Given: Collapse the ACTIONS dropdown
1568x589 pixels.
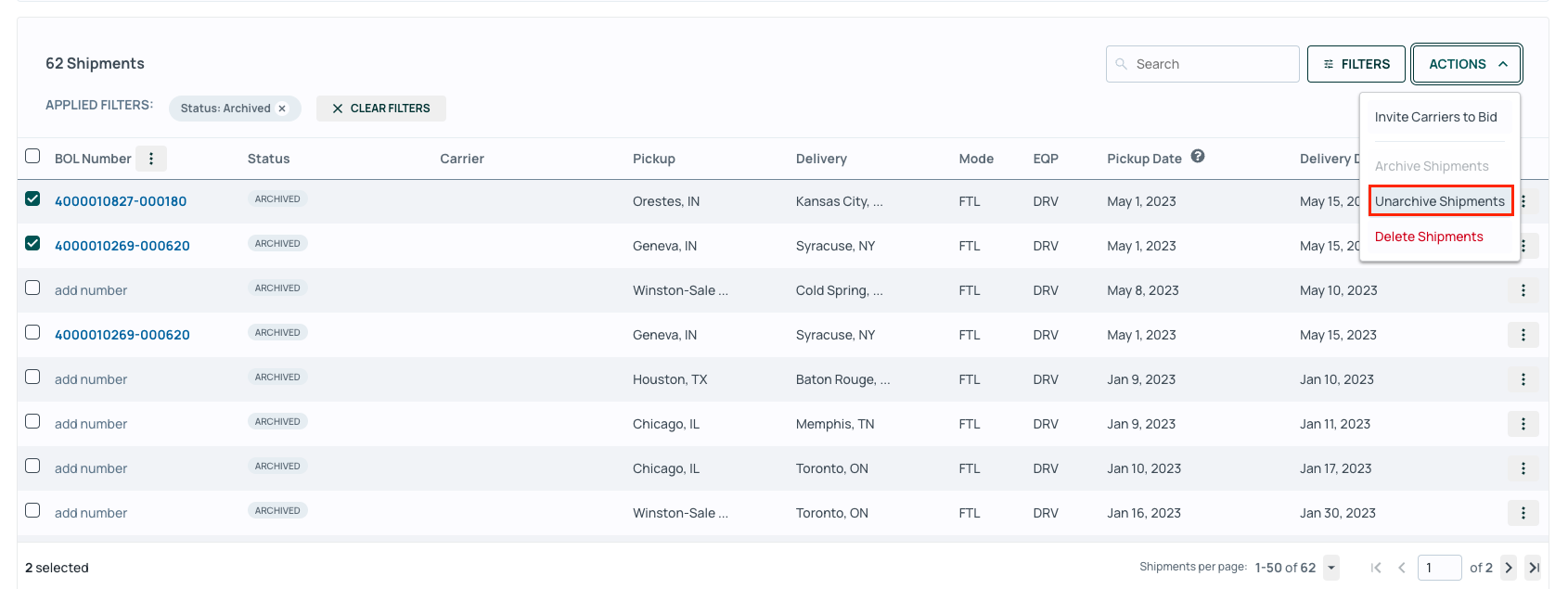Looking at the screenshot, I should tap(1466, 64).
